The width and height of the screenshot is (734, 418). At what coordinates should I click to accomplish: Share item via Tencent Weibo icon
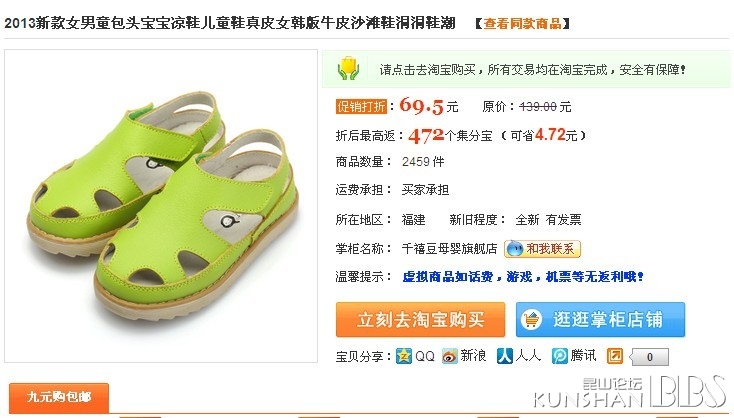[x=559, y=357]
